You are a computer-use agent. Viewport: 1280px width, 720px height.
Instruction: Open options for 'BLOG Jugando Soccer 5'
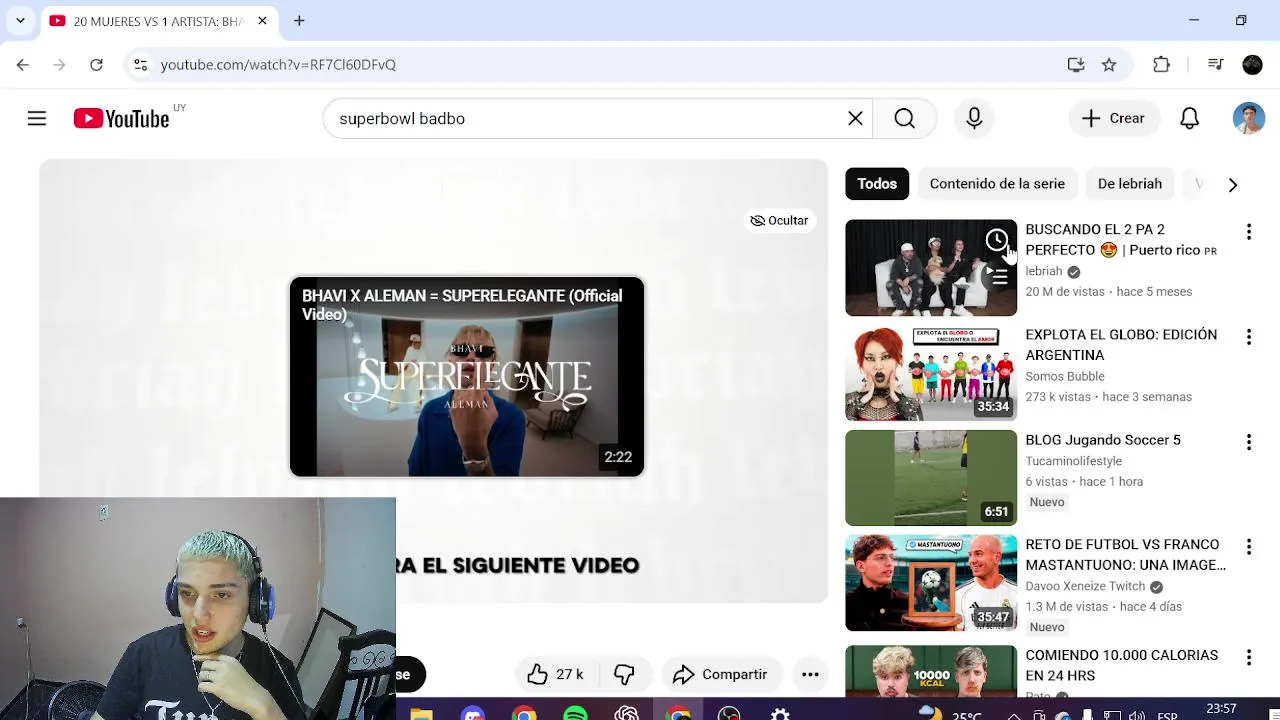point(1249,442)
